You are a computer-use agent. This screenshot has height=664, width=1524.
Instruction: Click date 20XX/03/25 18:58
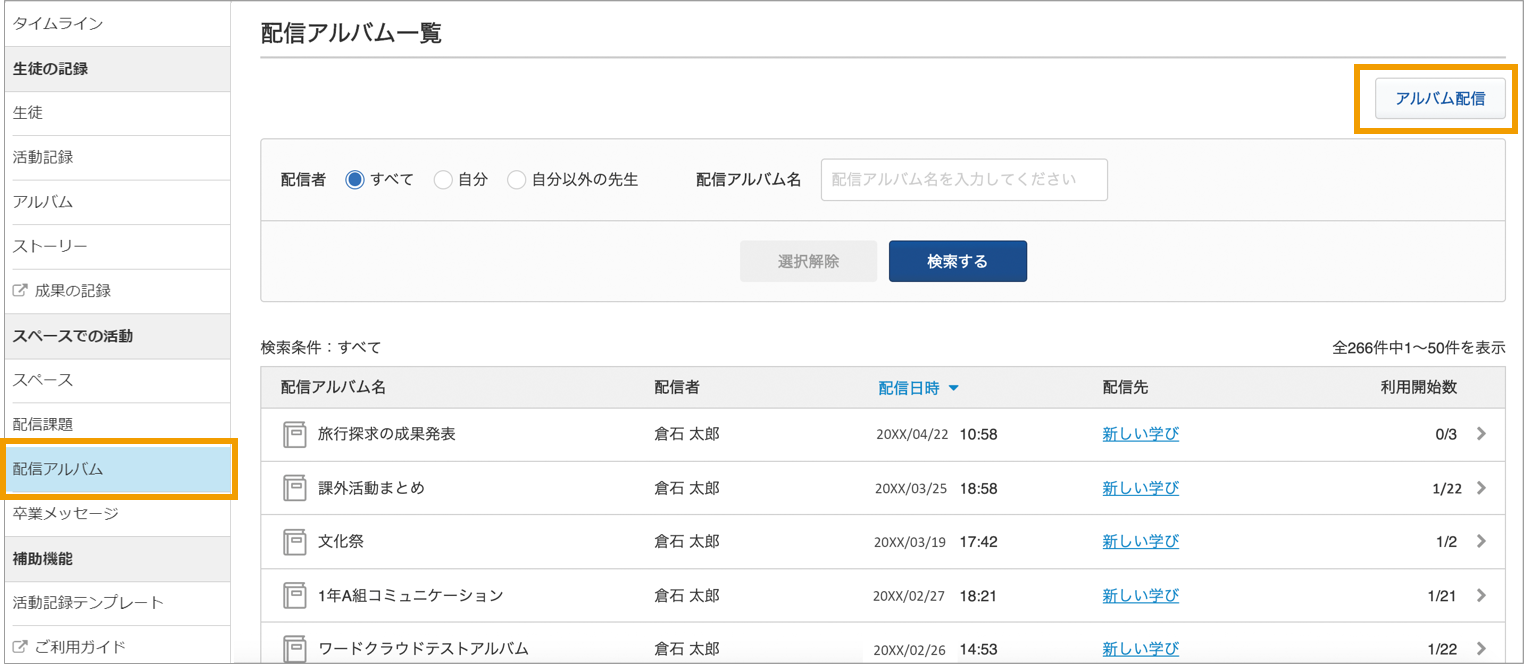point(935,488)
